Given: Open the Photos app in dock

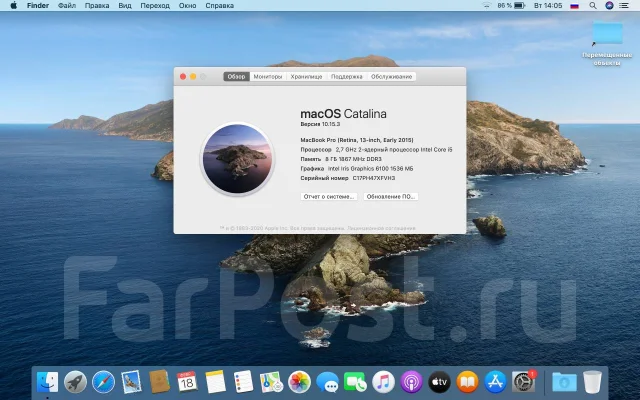Looking at the screenshot, I should click(x=299, y=382).
